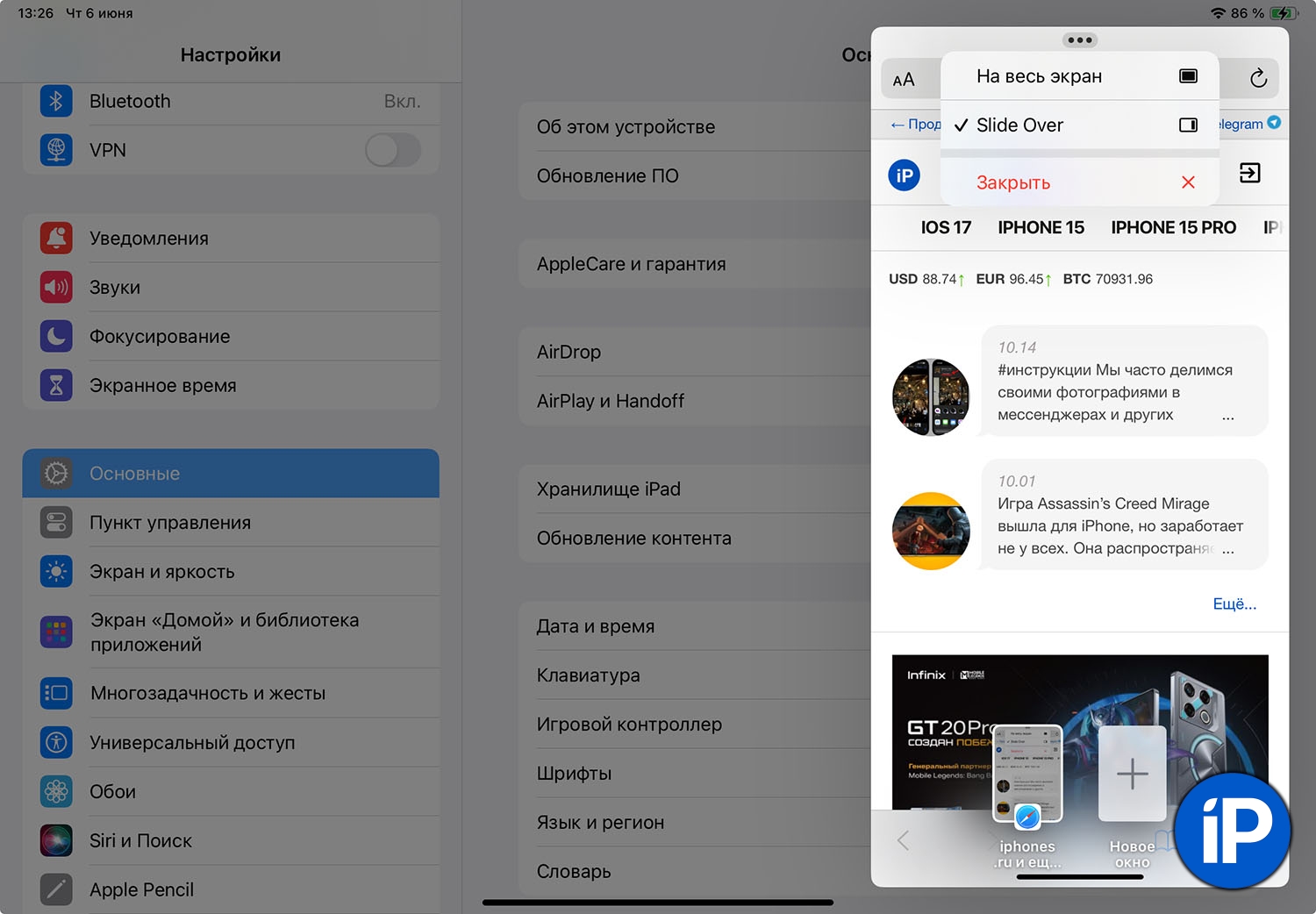Screen dimensions: 1316x914
Task: Follow the Telegram link at page top
Action: pyautogui.click(x=1249, y=124)
